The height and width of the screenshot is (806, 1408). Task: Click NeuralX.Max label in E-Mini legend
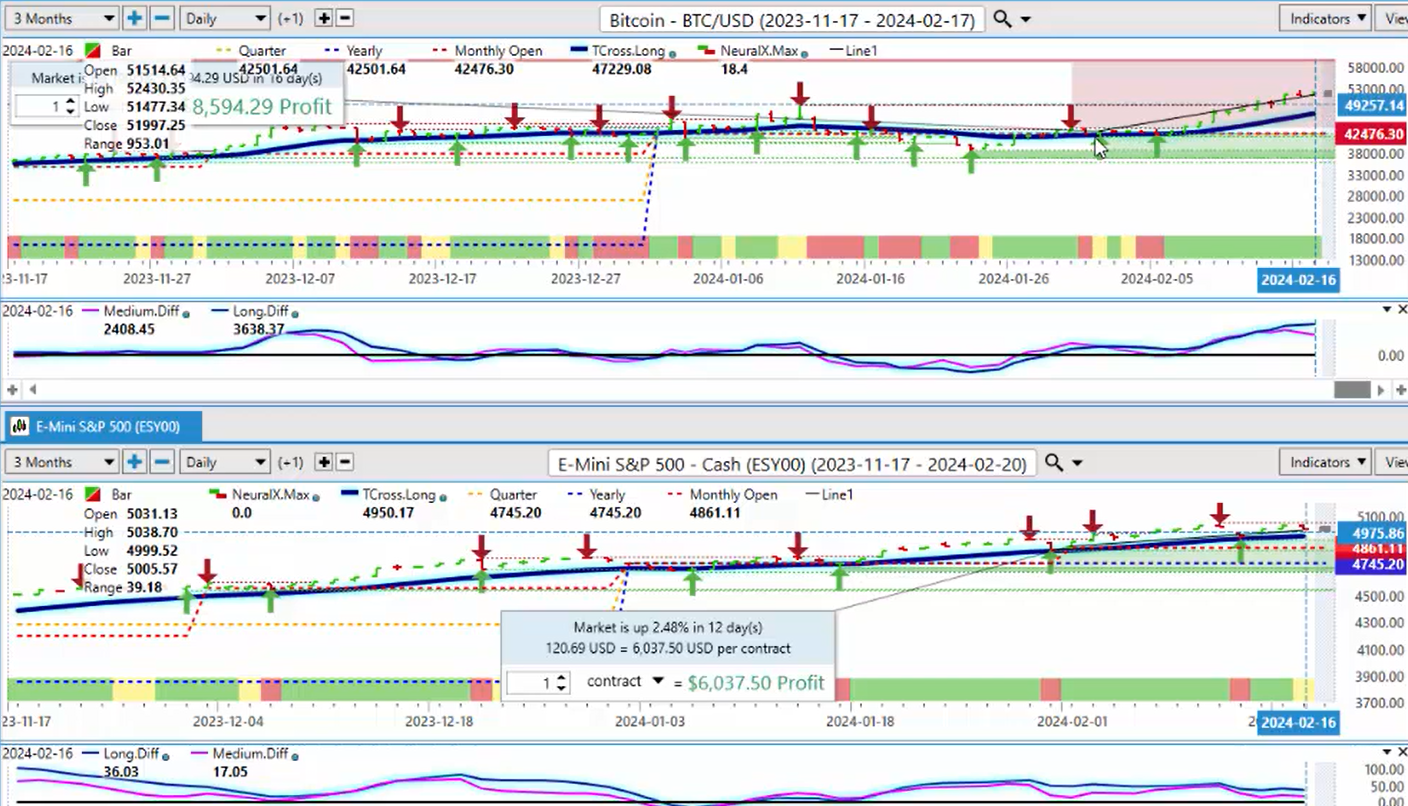270,494
